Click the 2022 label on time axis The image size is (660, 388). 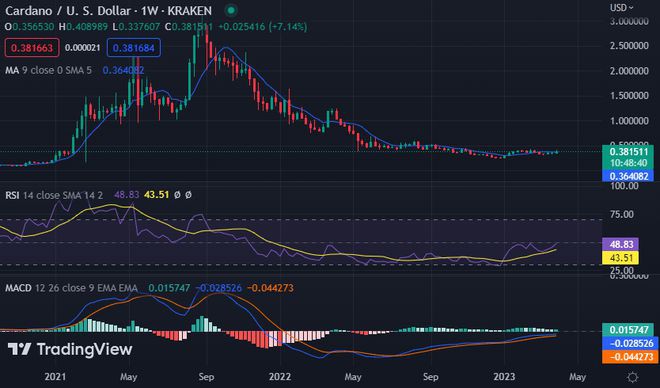[280, 377]
